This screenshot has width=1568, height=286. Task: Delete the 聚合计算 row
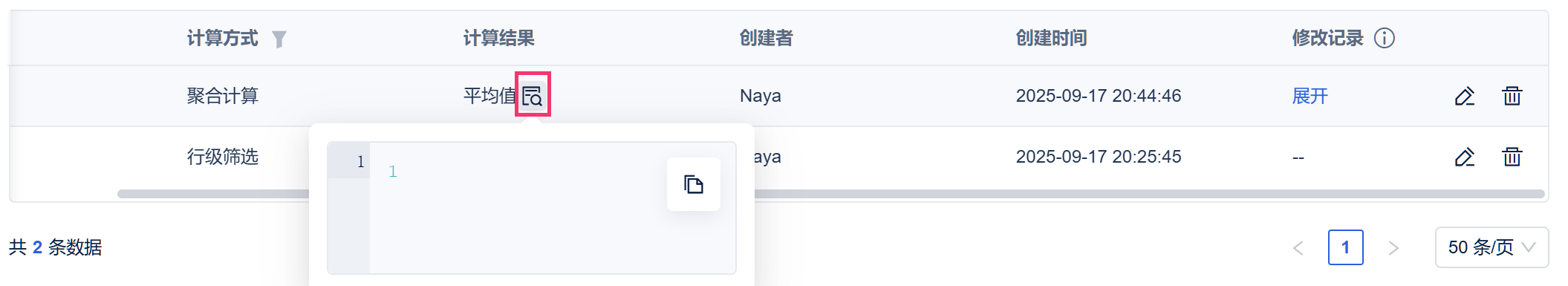click(1512, 96)
